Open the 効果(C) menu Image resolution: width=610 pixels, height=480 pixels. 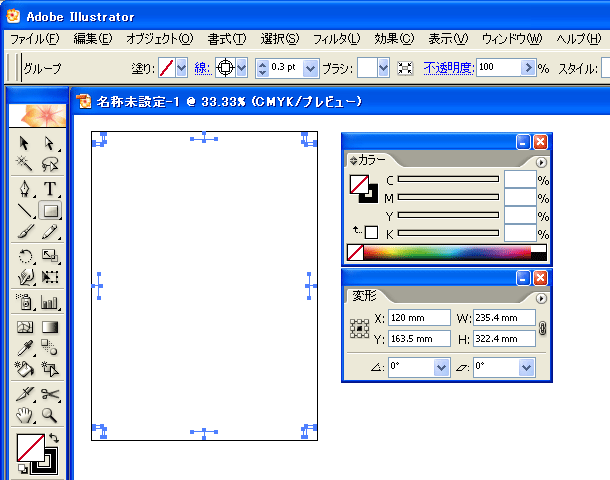click(x=394, y=39)
